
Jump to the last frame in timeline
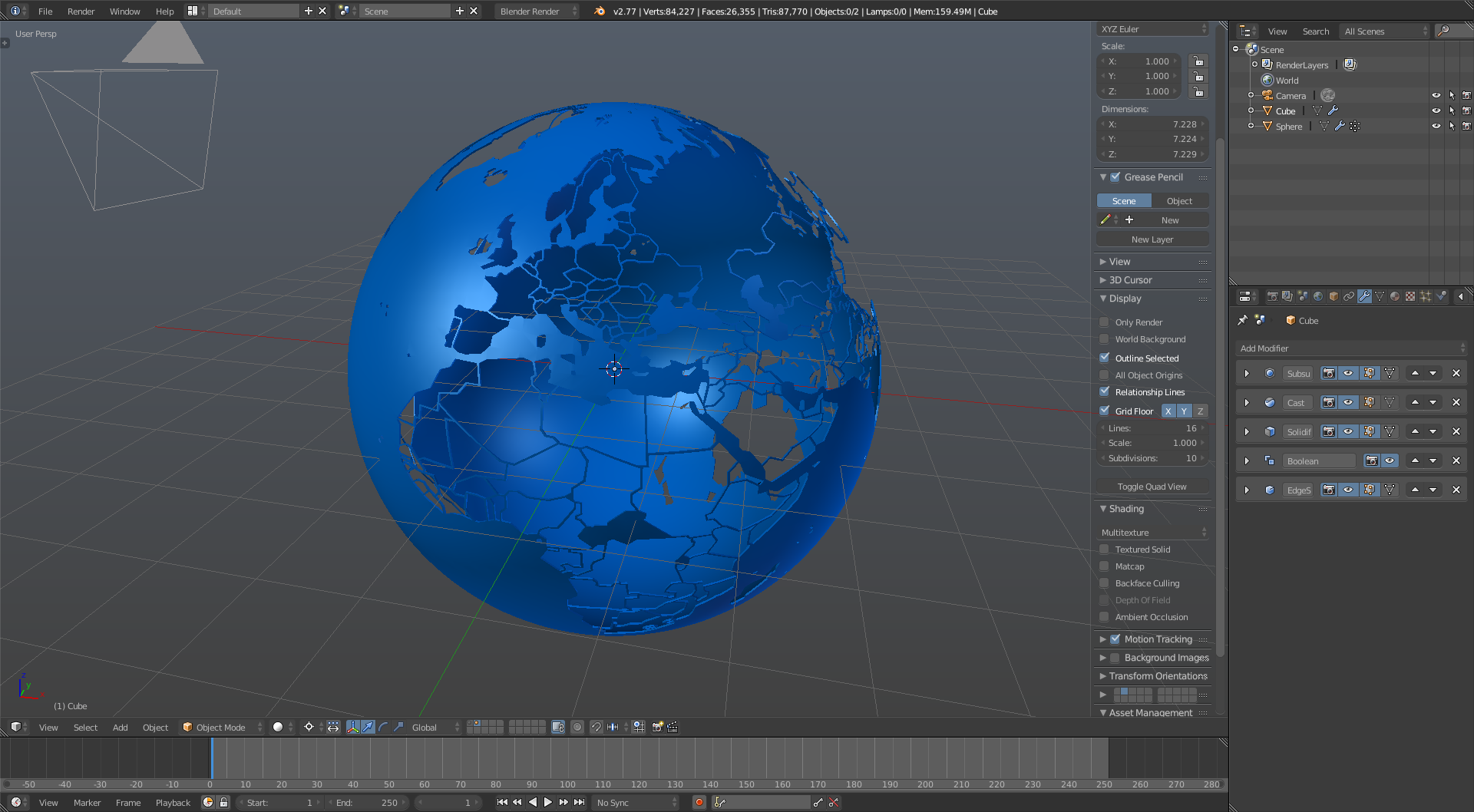point(580,802)
